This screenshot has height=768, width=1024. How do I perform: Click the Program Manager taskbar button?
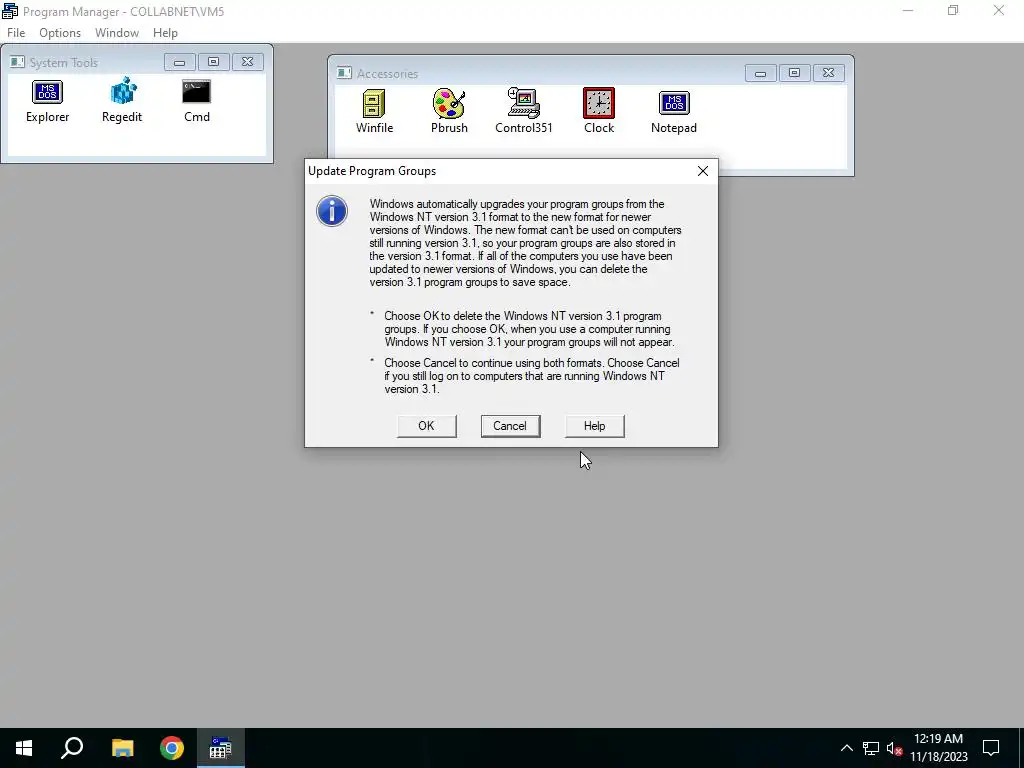point(220,748)
